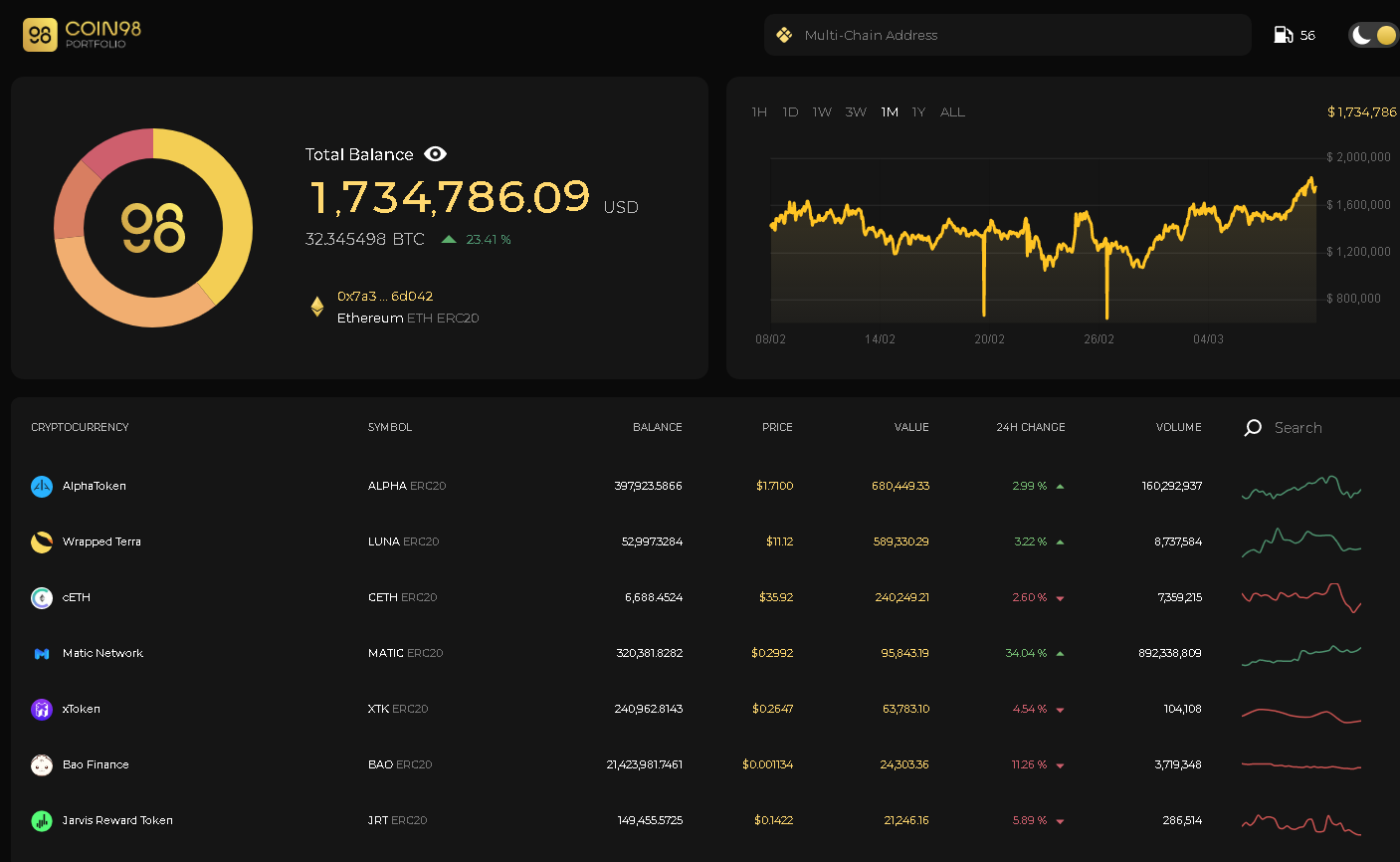Image resolution: width=1400 pixels, height=862 pixels.
Task: Select the 1Y chart range
Action: pos(918,112)
